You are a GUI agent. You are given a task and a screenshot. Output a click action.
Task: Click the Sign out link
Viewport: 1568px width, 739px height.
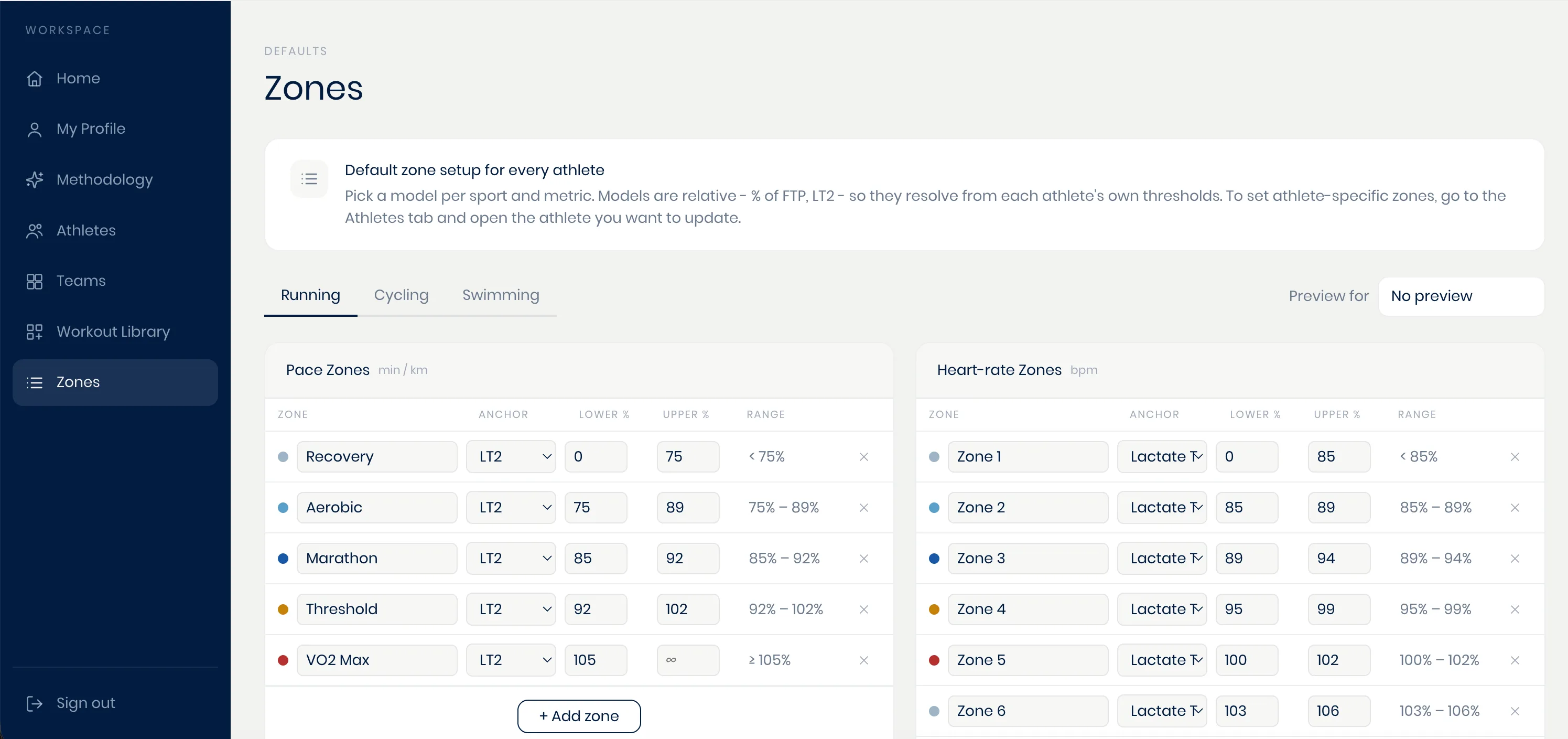[x=115, y=703]
